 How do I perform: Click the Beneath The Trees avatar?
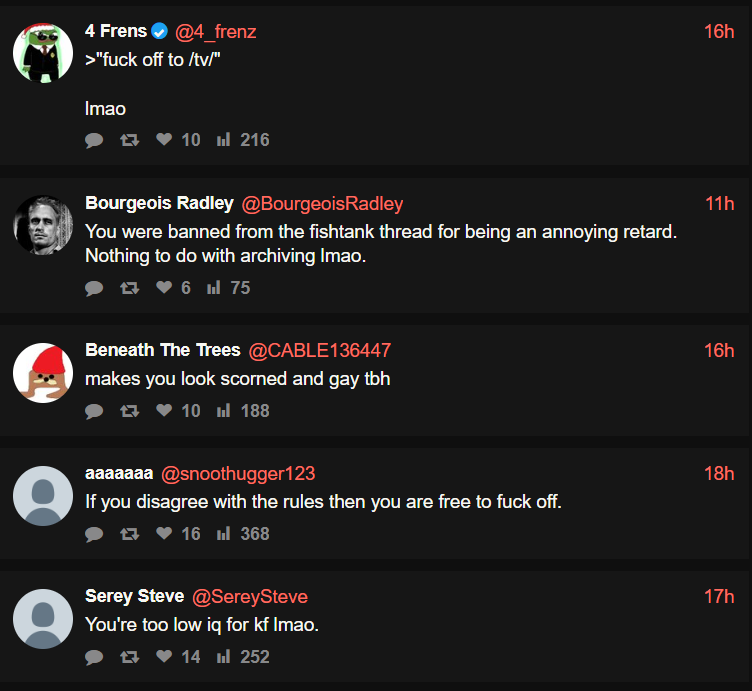click(43, 373)
